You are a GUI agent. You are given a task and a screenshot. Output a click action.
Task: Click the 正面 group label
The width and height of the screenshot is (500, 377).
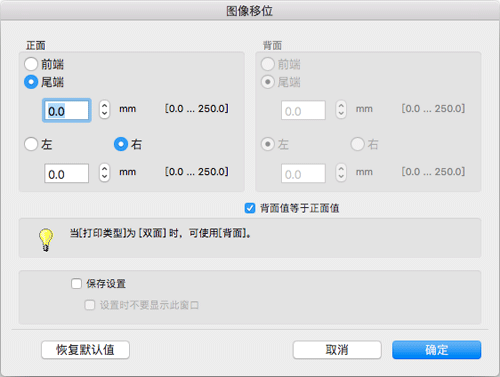(x=36, y=45)
